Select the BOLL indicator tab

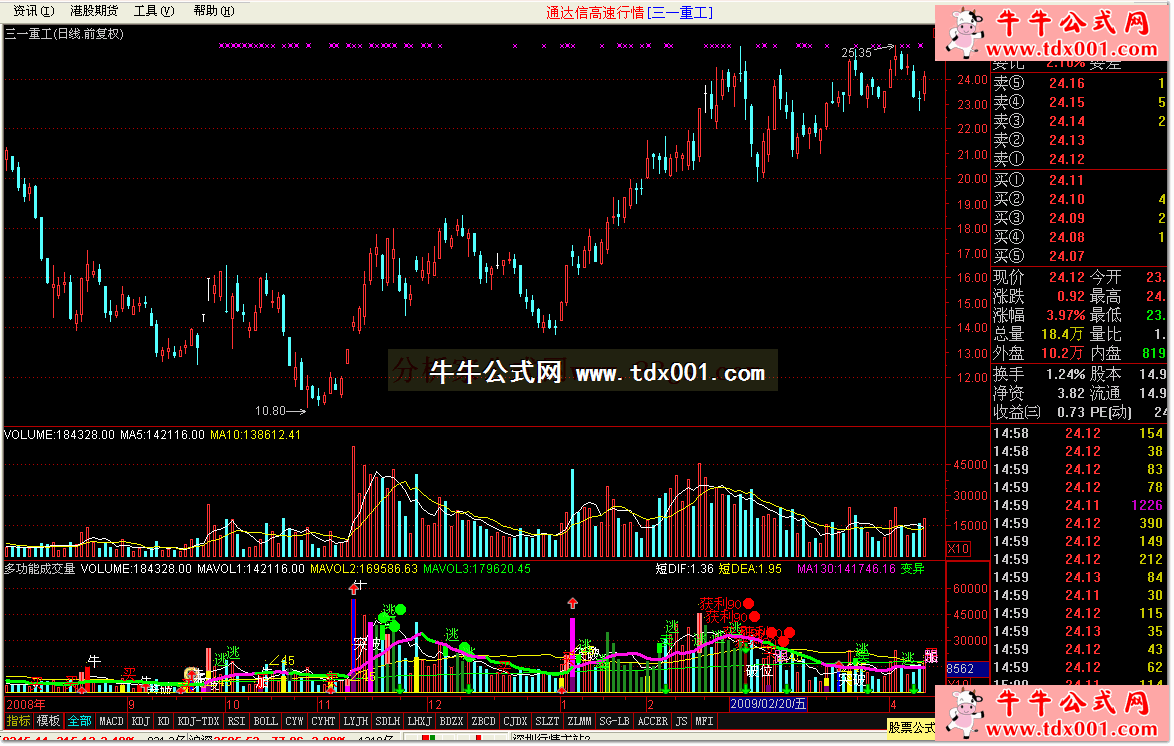click(266, 721)
